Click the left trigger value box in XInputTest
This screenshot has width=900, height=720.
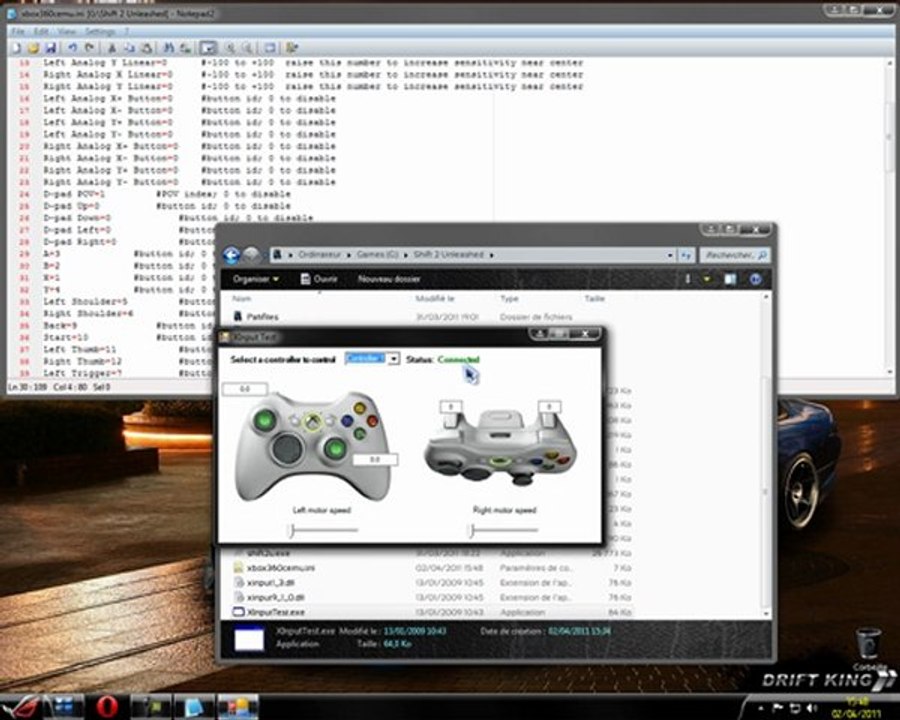(x=451, y=407)
